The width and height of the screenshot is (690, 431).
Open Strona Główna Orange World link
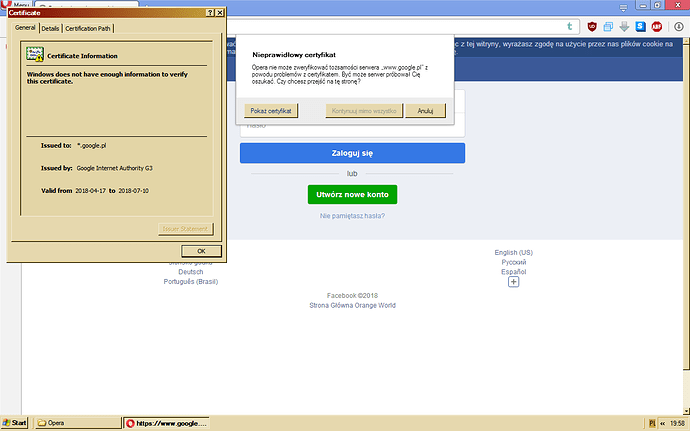pyautogui.click(x=352, y=306)
